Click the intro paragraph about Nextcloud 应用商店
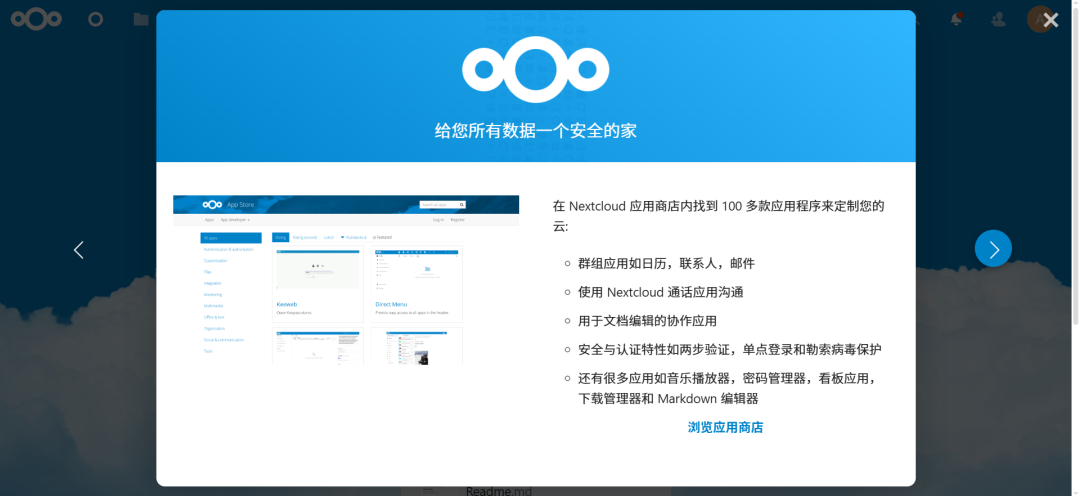This screenshot has width=1080, height=496. tap(719, 216)
